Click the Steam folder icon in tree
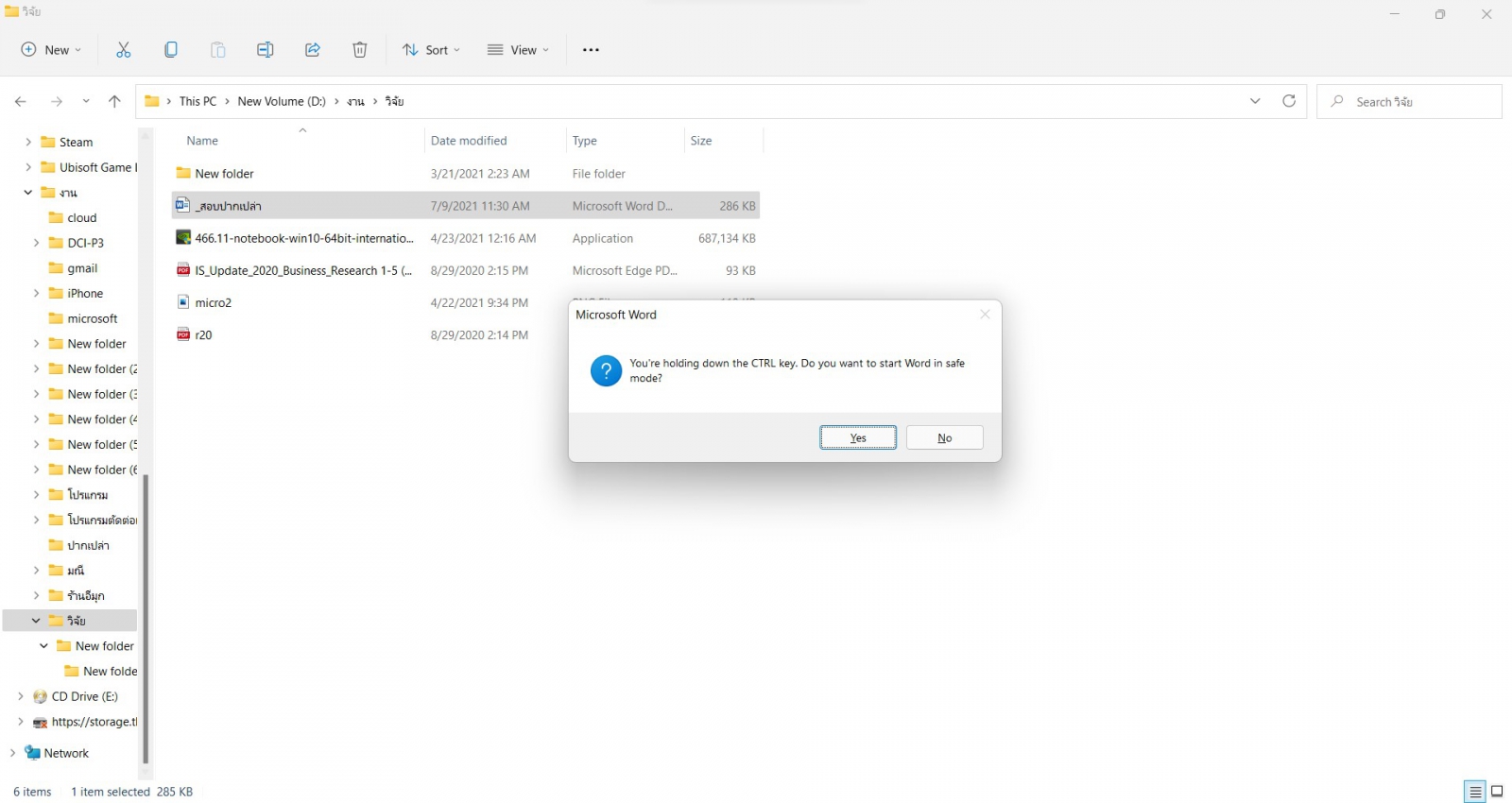The height and width of the screenshot is (803, 1512). pyautogui.click(x=48, y=142)
